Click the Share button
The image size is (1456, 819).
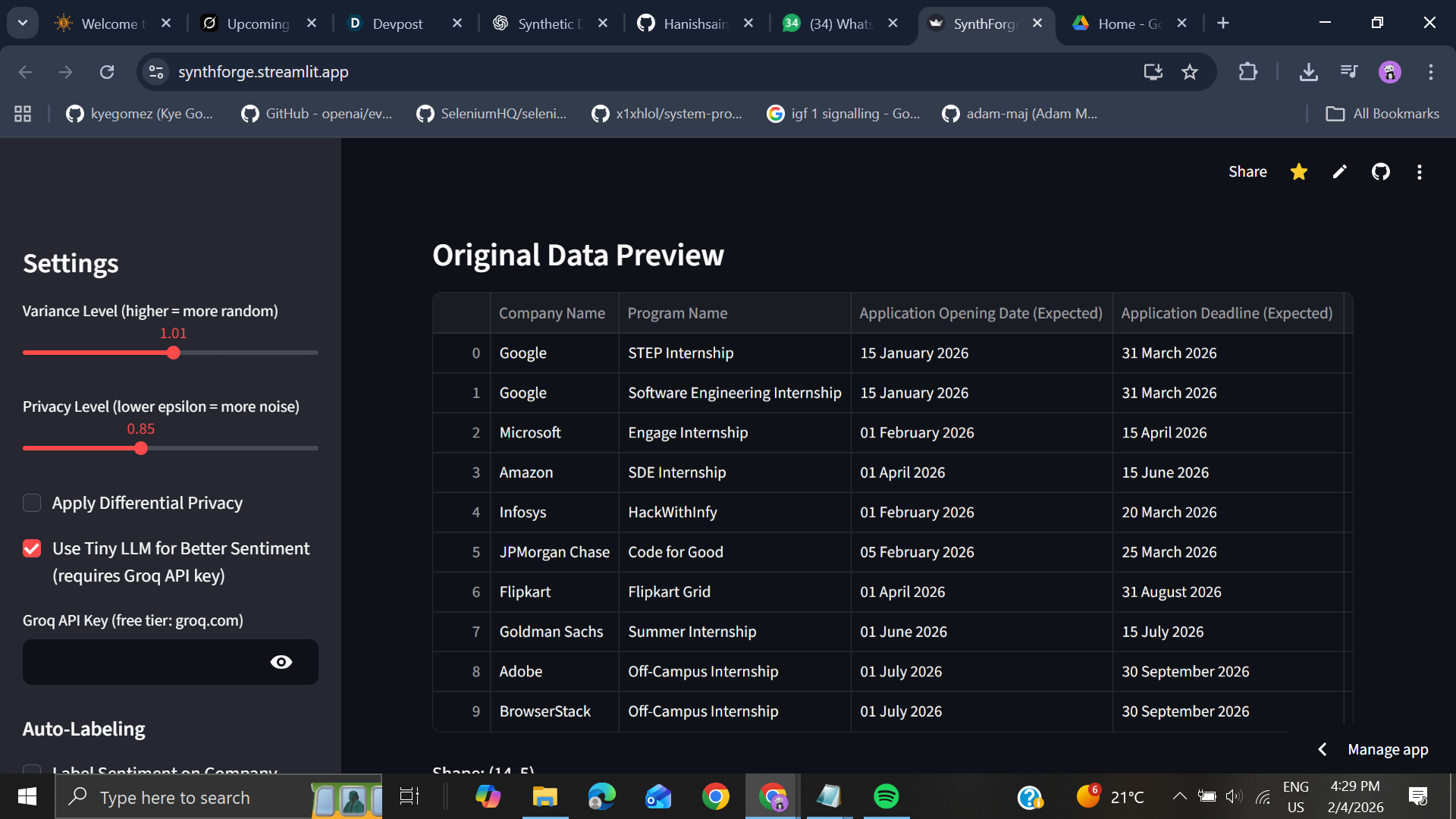pyautogui.click(x=1247, y=172)
